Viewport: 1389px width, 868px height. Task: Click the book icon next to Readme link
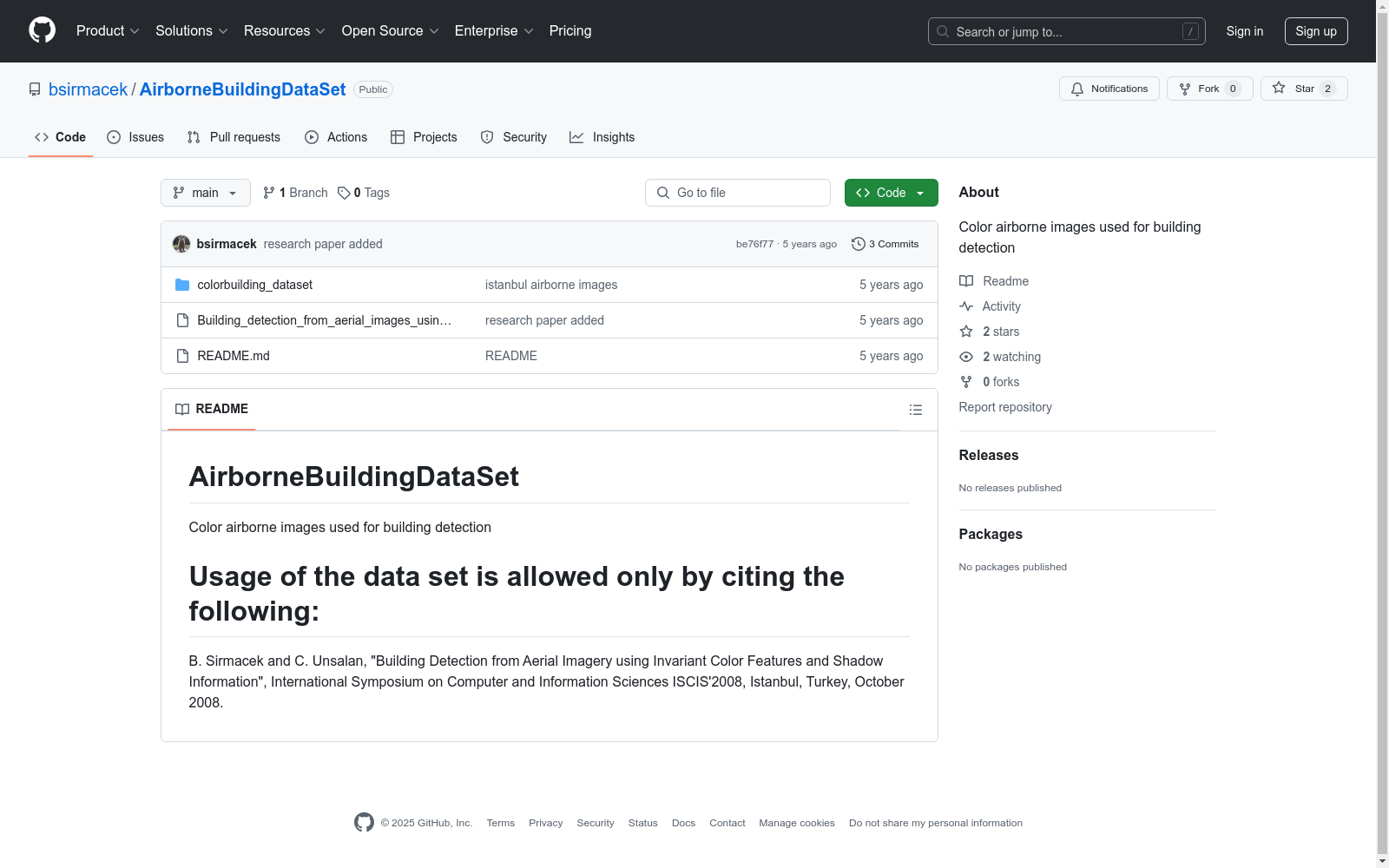pos(966,281)
